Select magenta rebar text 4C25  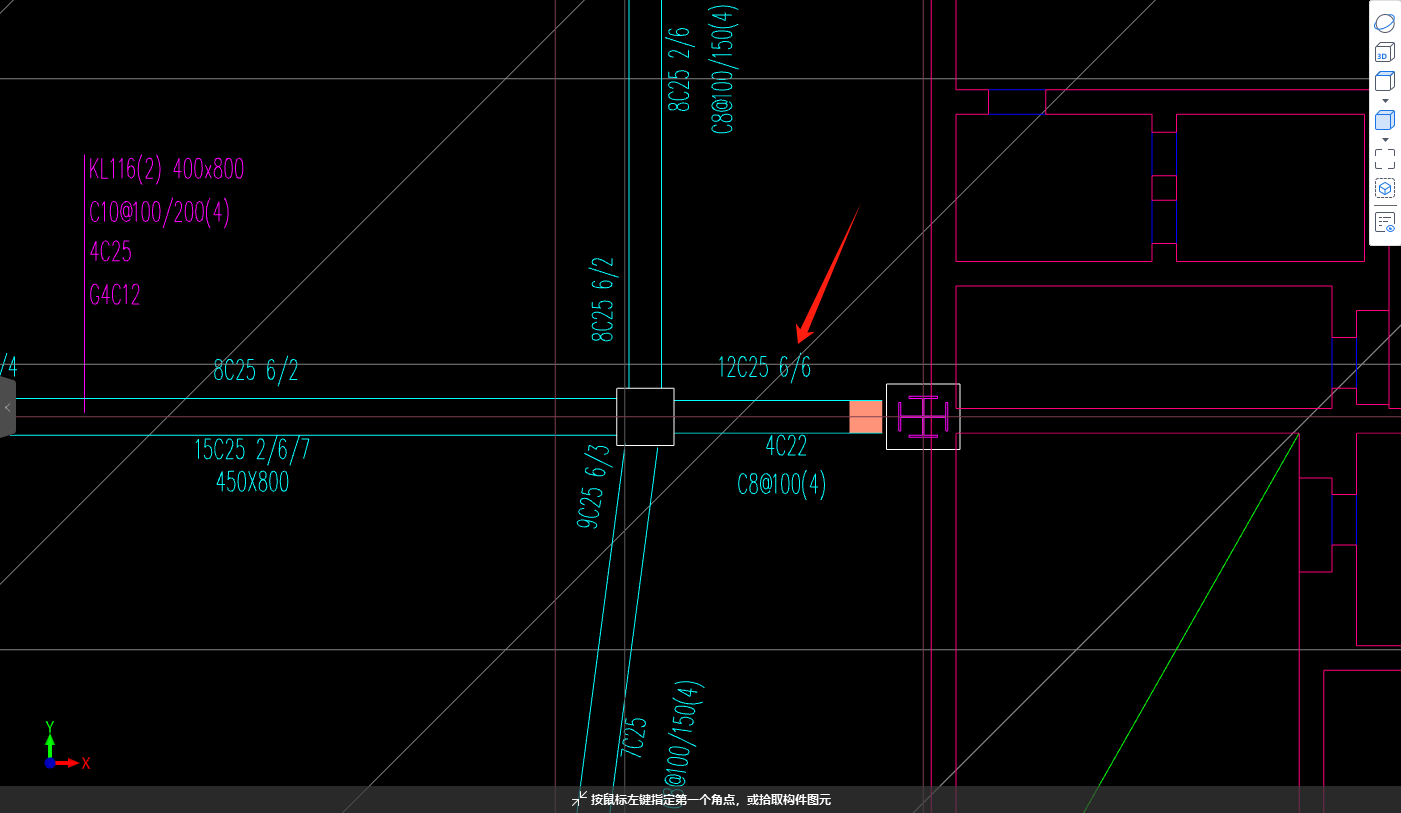[110, 252]
